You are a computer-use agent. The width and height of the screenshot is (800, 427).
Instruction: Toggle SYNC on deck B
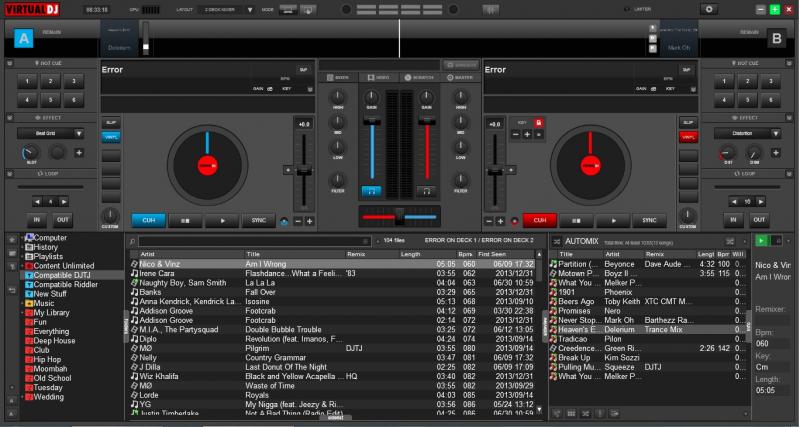coord(649,221)
